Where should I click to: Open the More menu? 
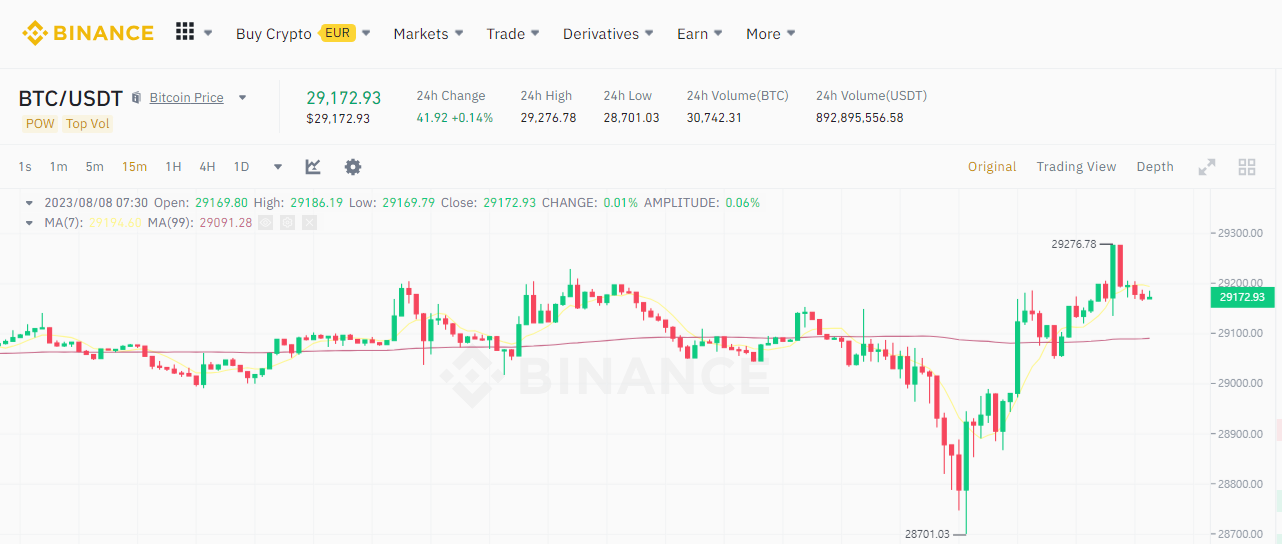[771, 33]
